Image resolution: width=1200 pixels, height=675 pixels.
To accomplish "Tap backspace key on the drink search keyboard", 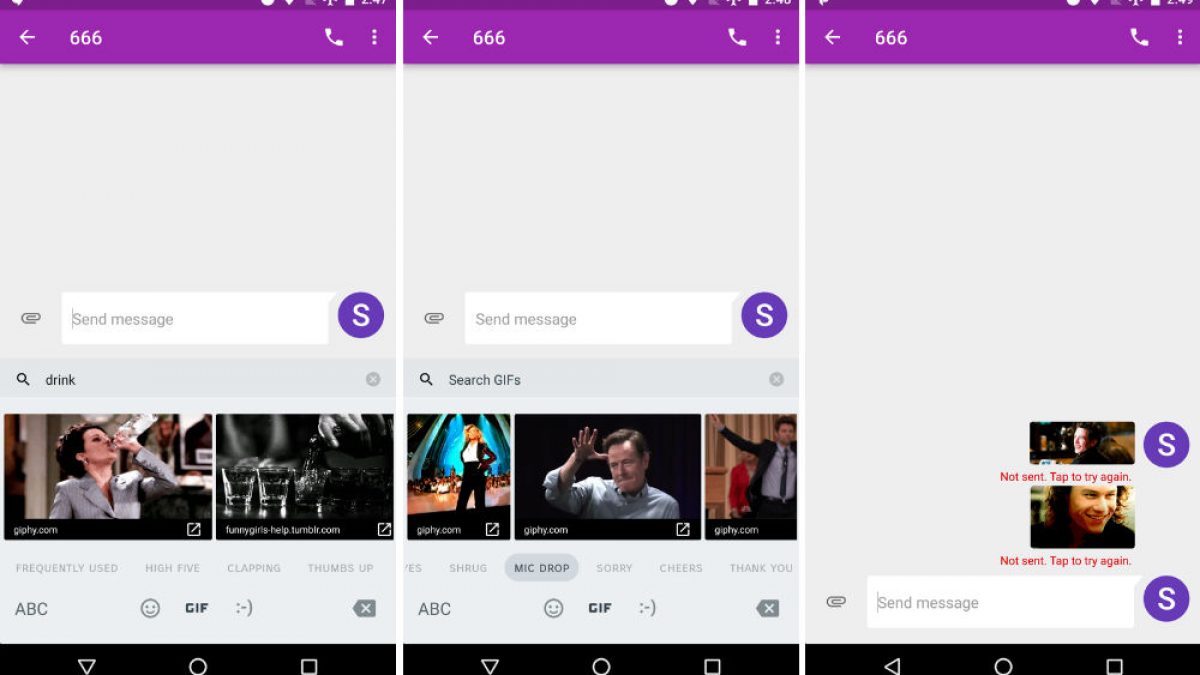I will [365, 608].
